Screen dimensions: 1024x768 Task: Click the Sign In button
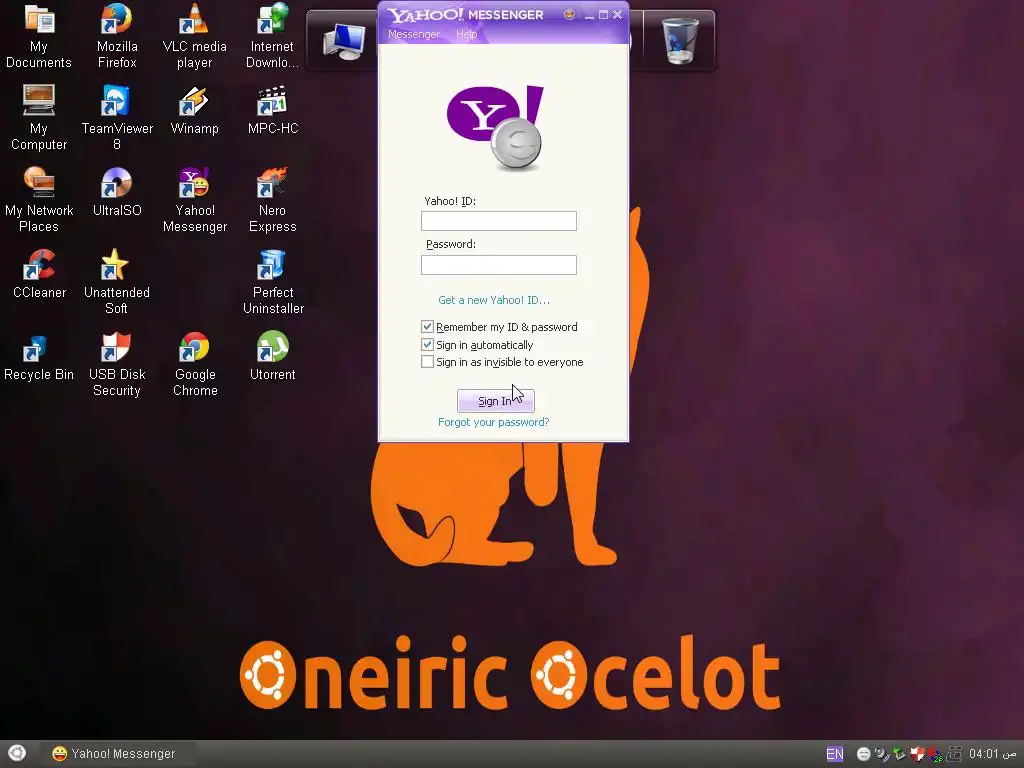click(x=496, y=400)
